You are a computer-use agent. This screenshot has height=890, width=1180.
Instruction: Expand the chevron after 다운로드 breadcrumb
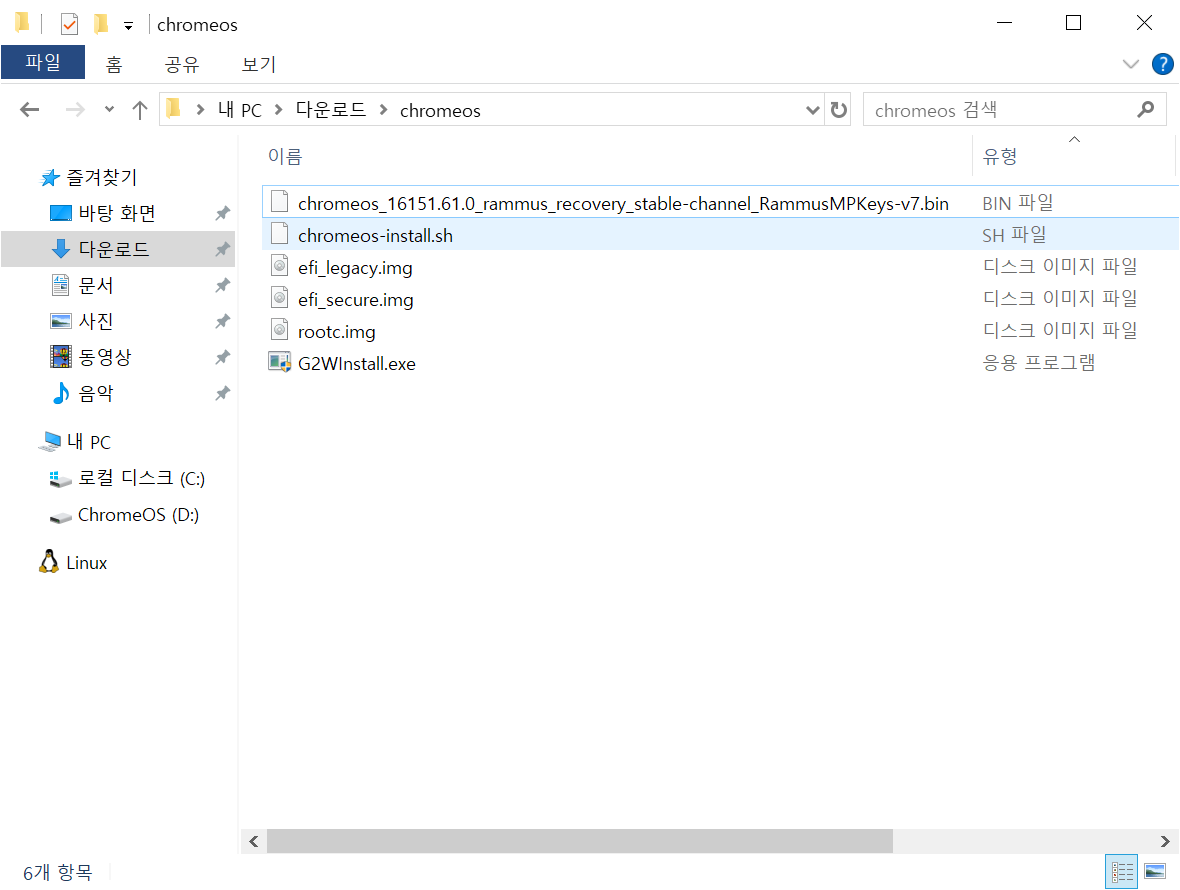click(383, 110)
